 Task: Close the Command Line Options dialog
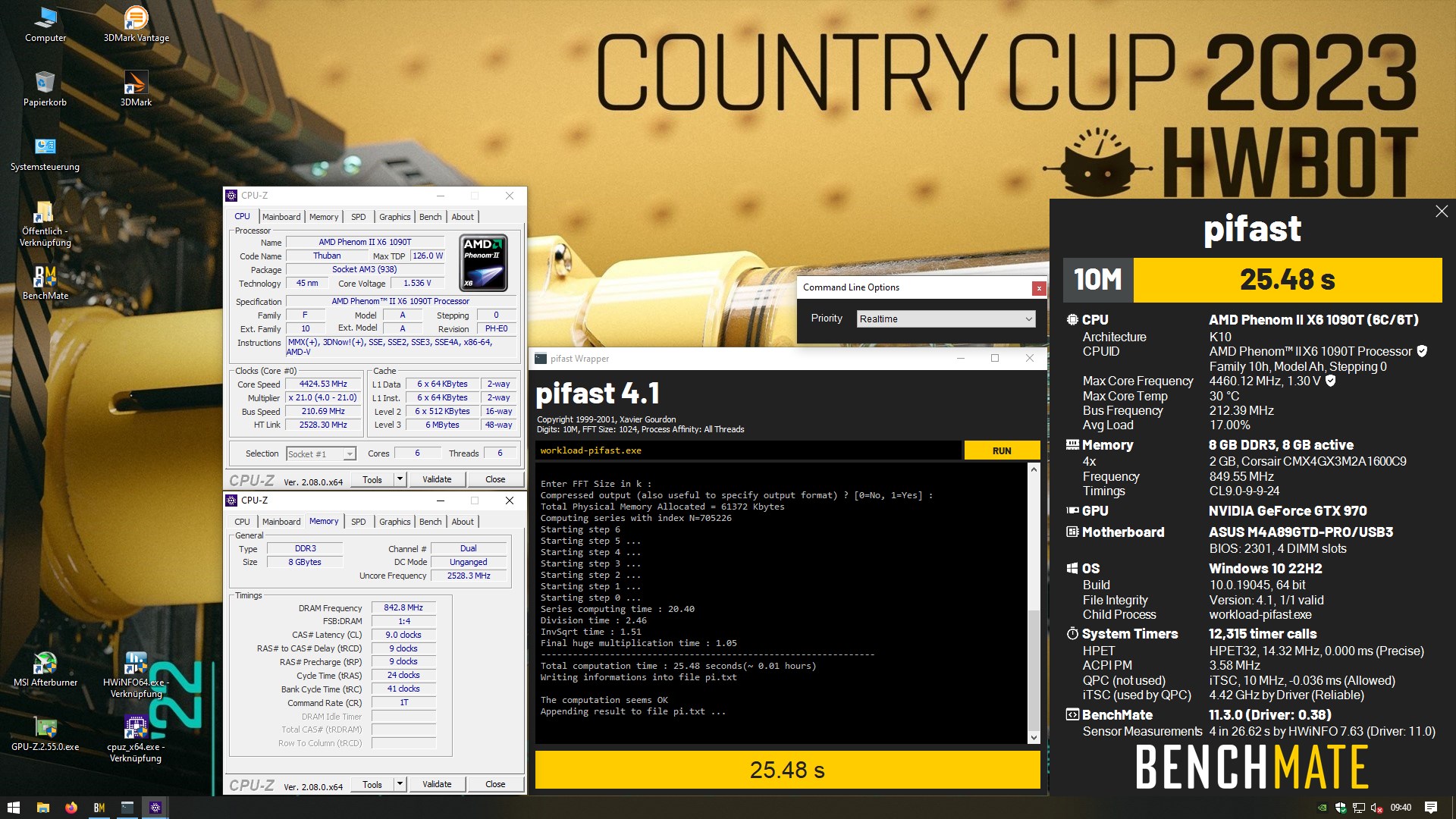[1039, 288]
